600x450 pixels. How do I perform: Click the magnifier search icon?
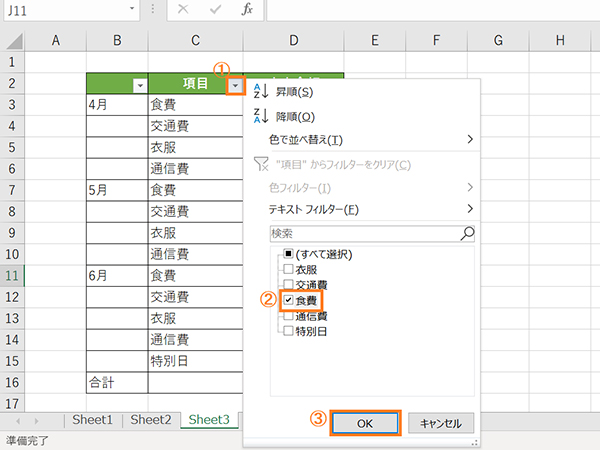click(x=468, y=233)
